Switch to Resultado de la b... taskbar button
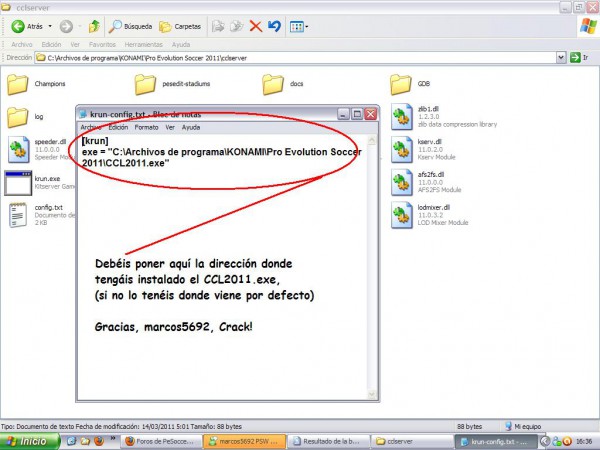The width and height of the screenshot is (600, 450). 328,441
